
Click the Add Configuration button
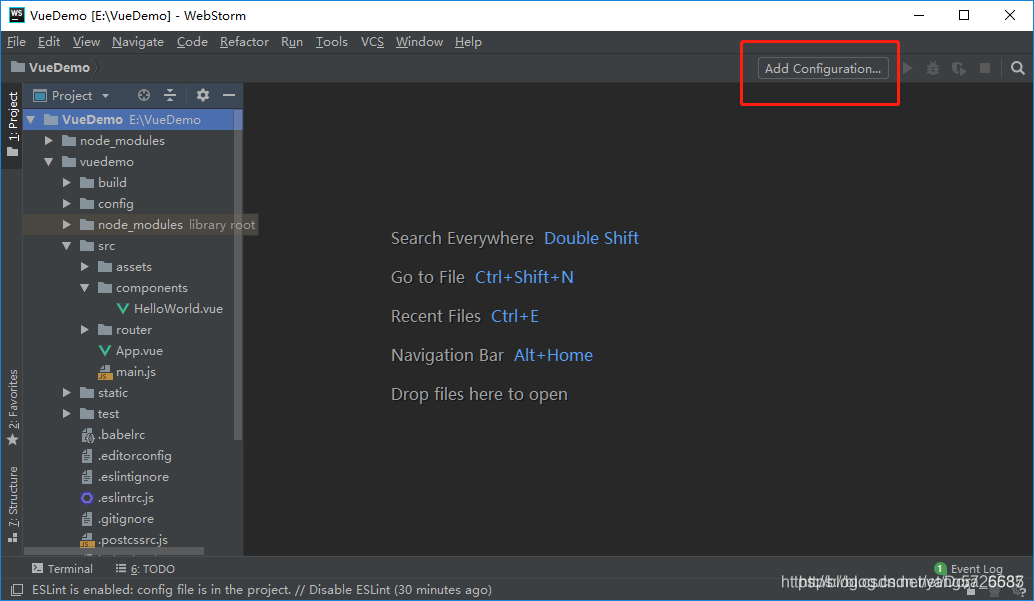(823, 69)
